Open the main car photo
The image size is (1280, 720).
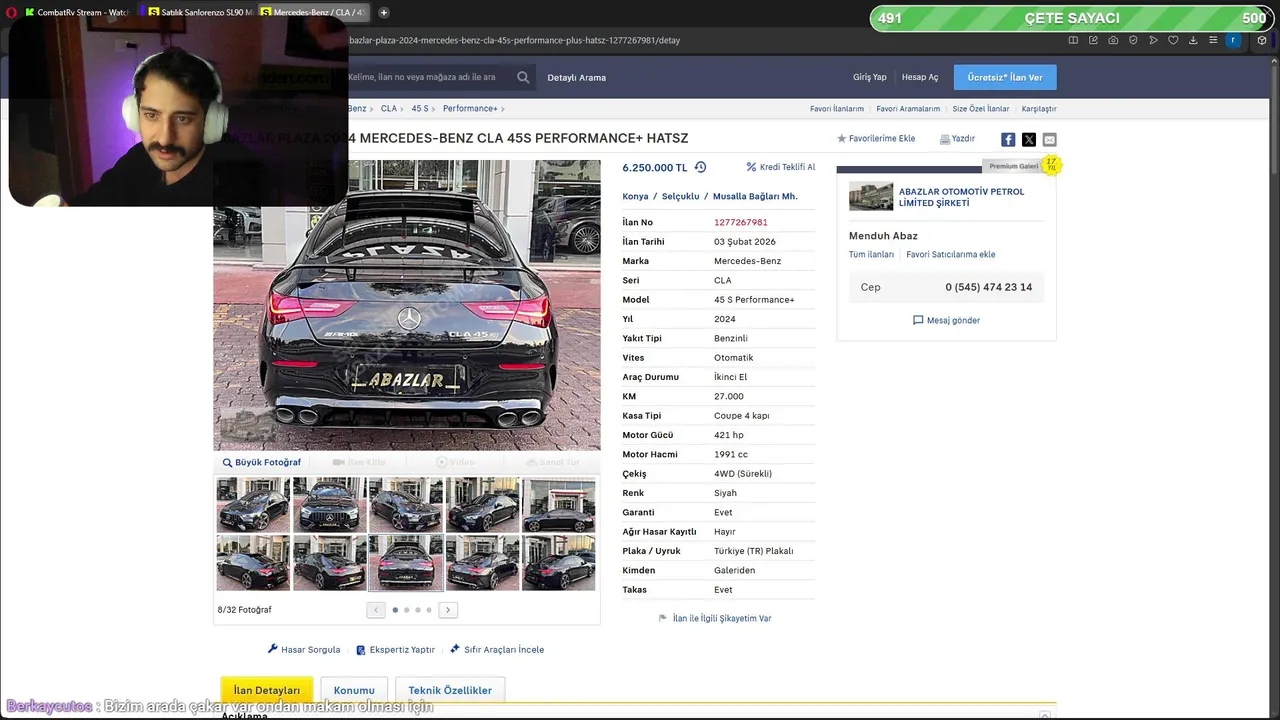coord(407,305)
